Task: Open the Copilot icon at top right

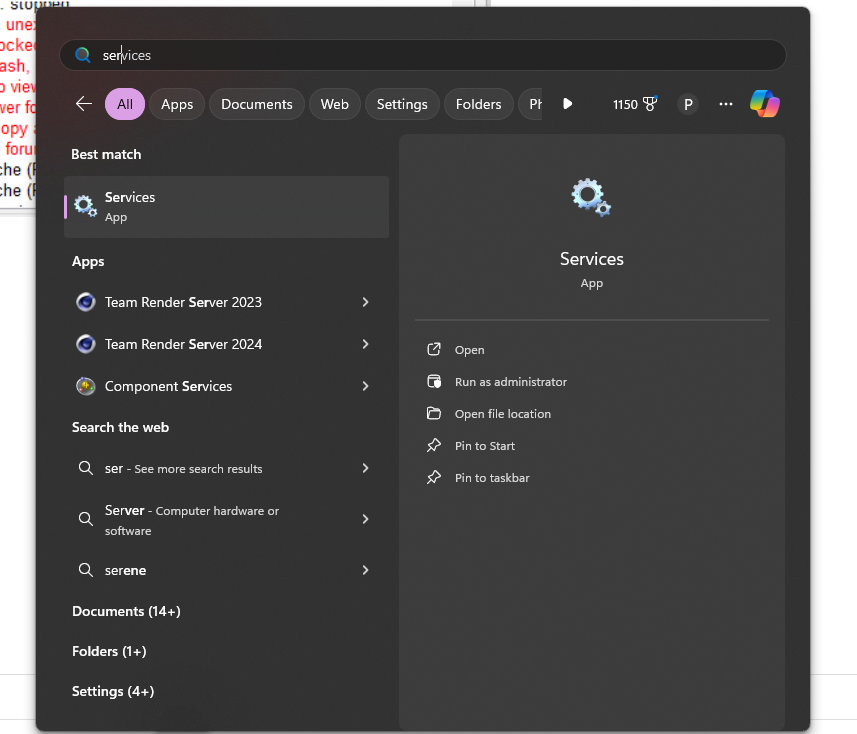Action: coord(765,104)
